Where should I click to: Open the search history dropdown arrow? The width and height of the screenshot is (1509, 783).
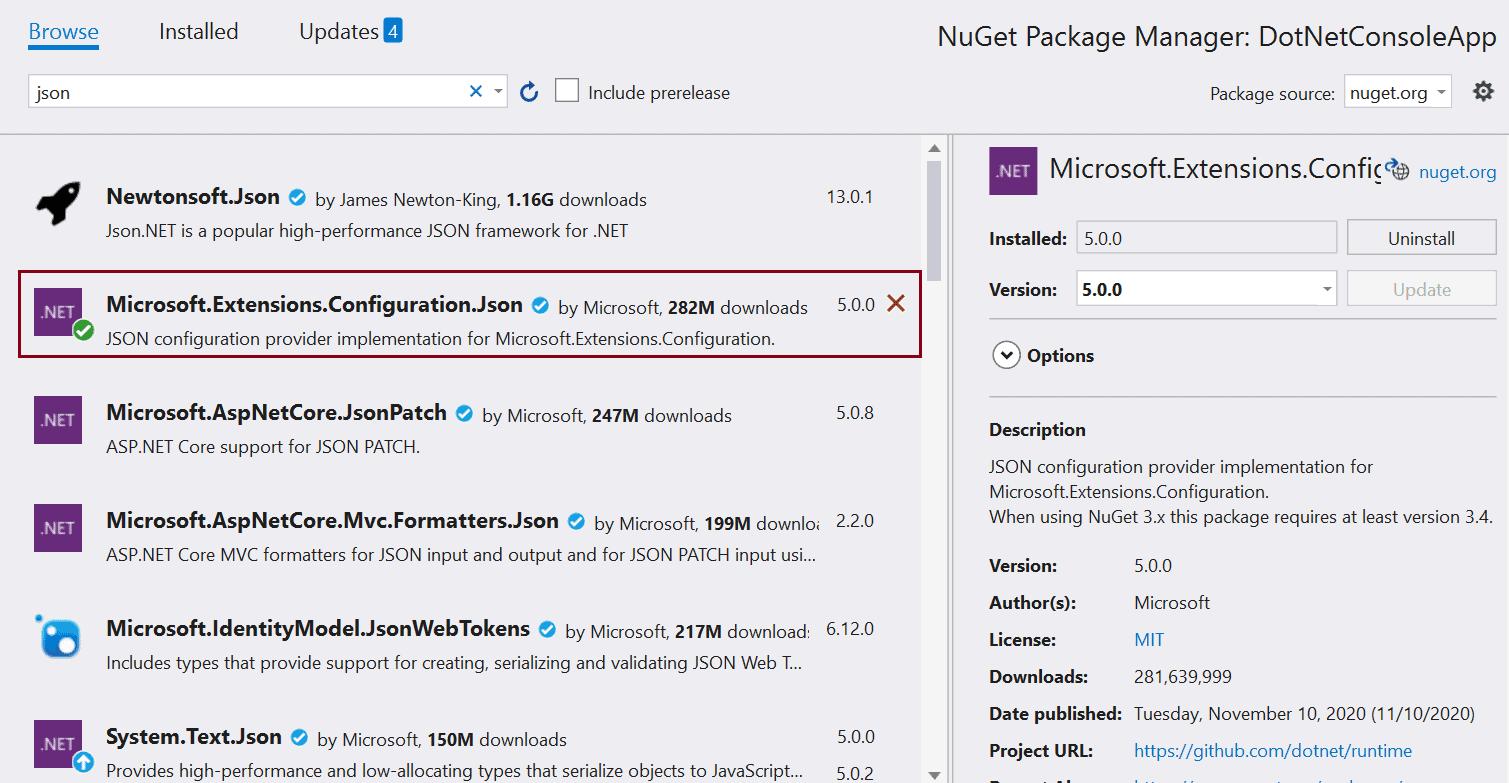[498, 92]
